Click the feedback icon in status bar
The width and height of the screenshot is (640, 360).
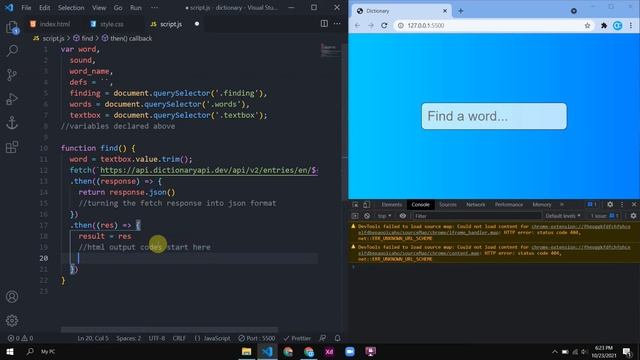(322, 338)
